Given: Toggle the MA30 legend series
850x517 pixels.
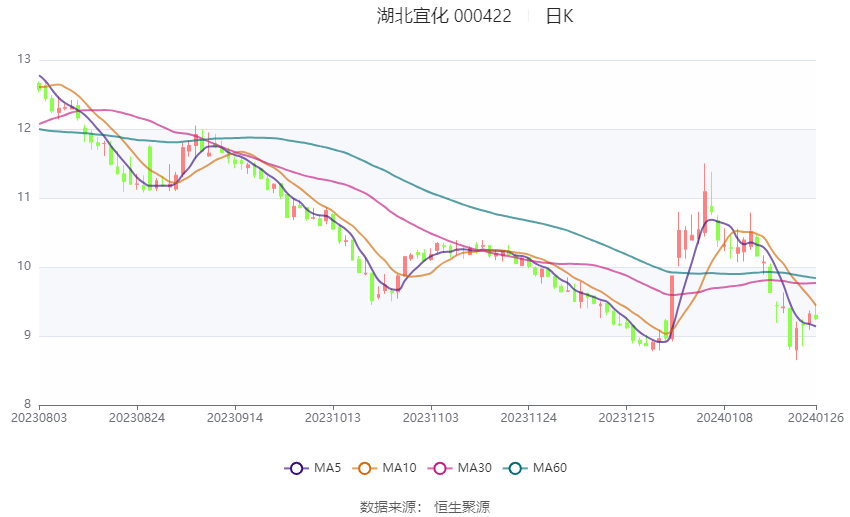Looking at the screenshot, I should click(460, 468).
